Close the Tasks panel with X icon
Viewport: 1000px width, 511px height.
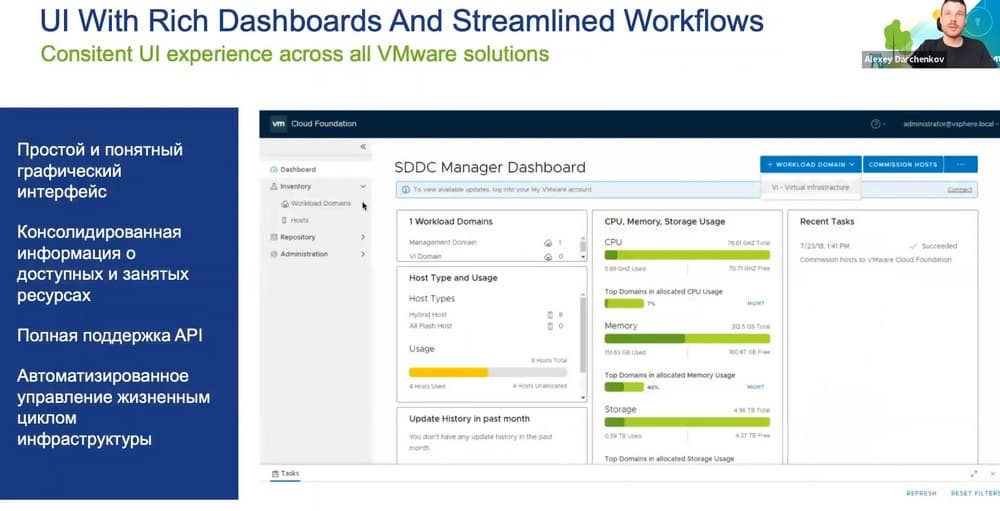993,473
